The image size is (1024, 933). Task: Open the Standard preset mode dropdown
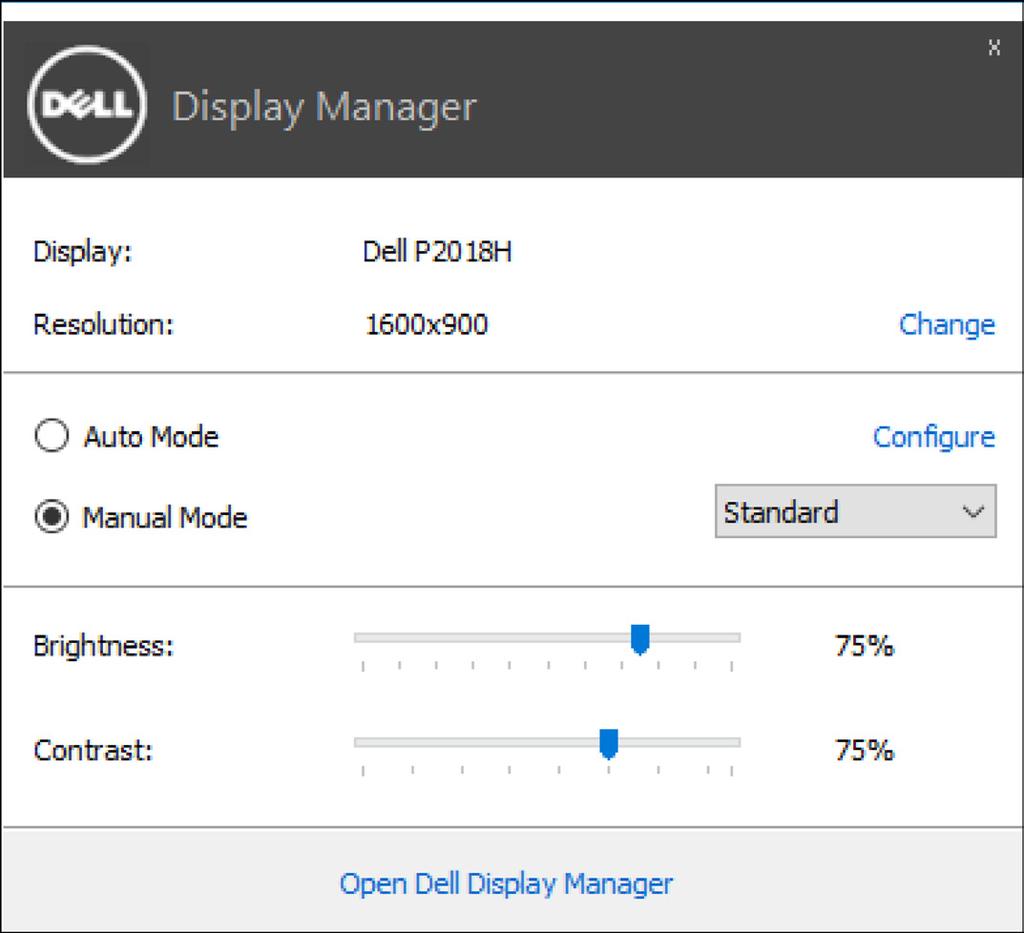click(x=856, y=511)
